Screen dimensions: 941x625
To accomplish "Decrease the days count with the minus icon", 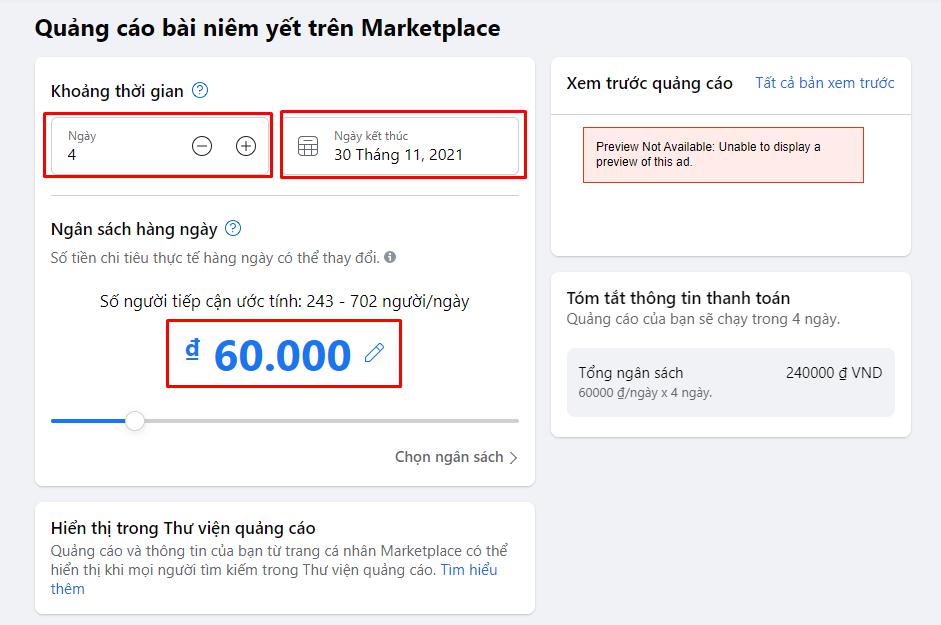I will click(201, 145).
